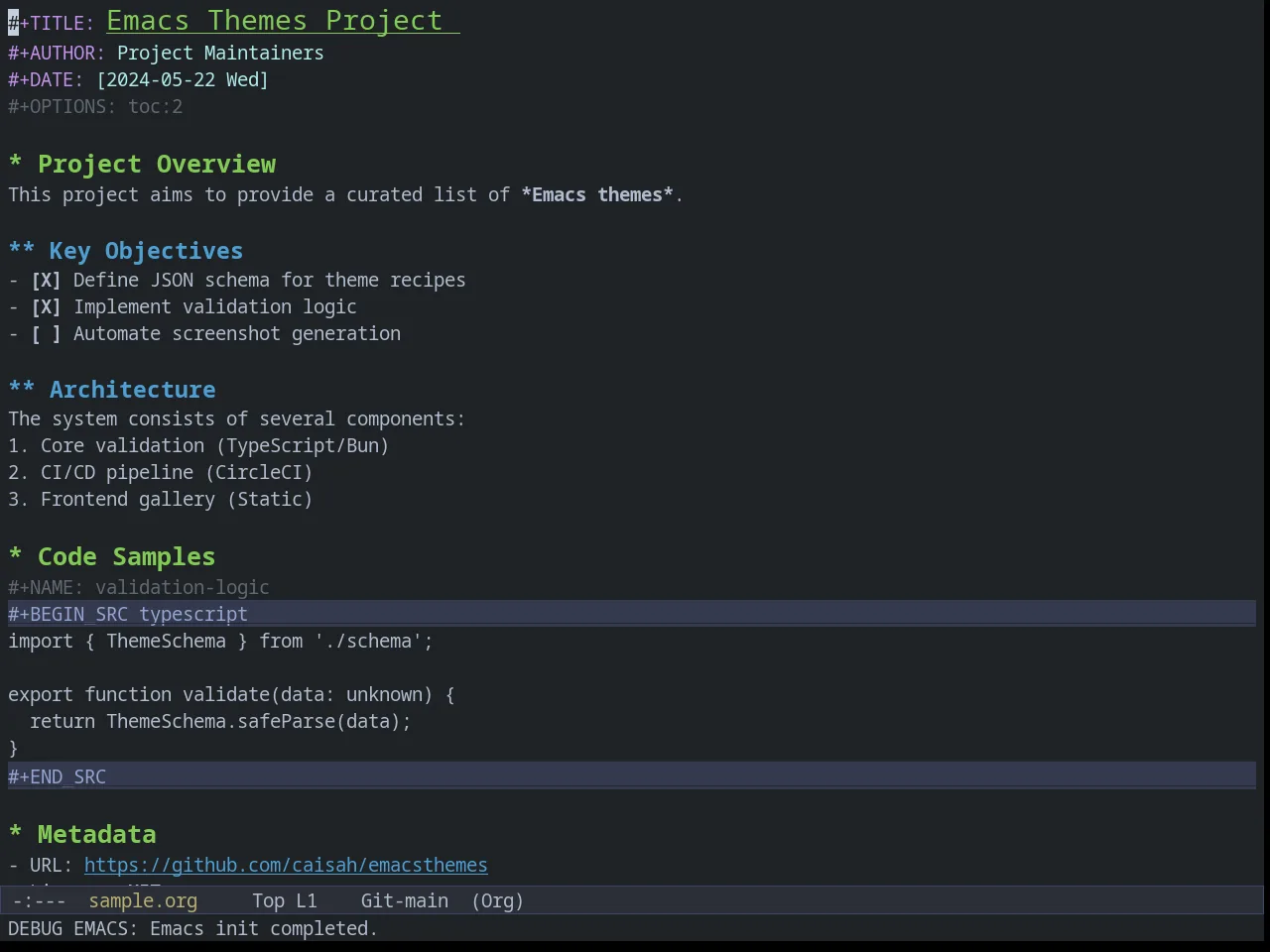This screenshot has height=952, width=1270.
Task: Fold the 'Key Objectives' heading stars
Action: point(22,250)
